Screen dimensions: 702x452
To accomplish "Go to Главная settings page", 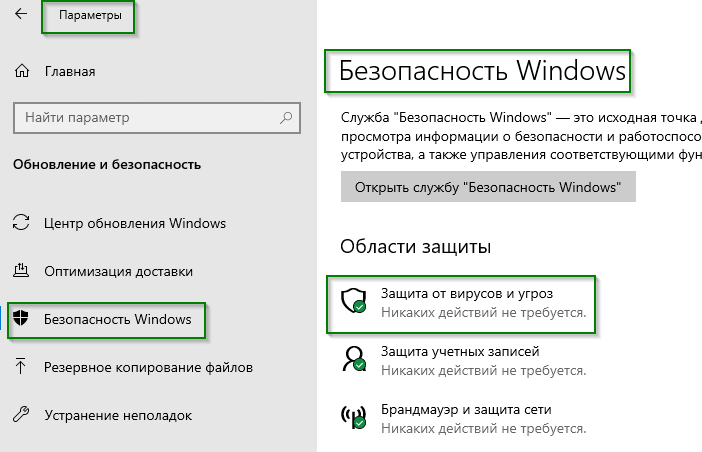I will (x=70, y=71).
